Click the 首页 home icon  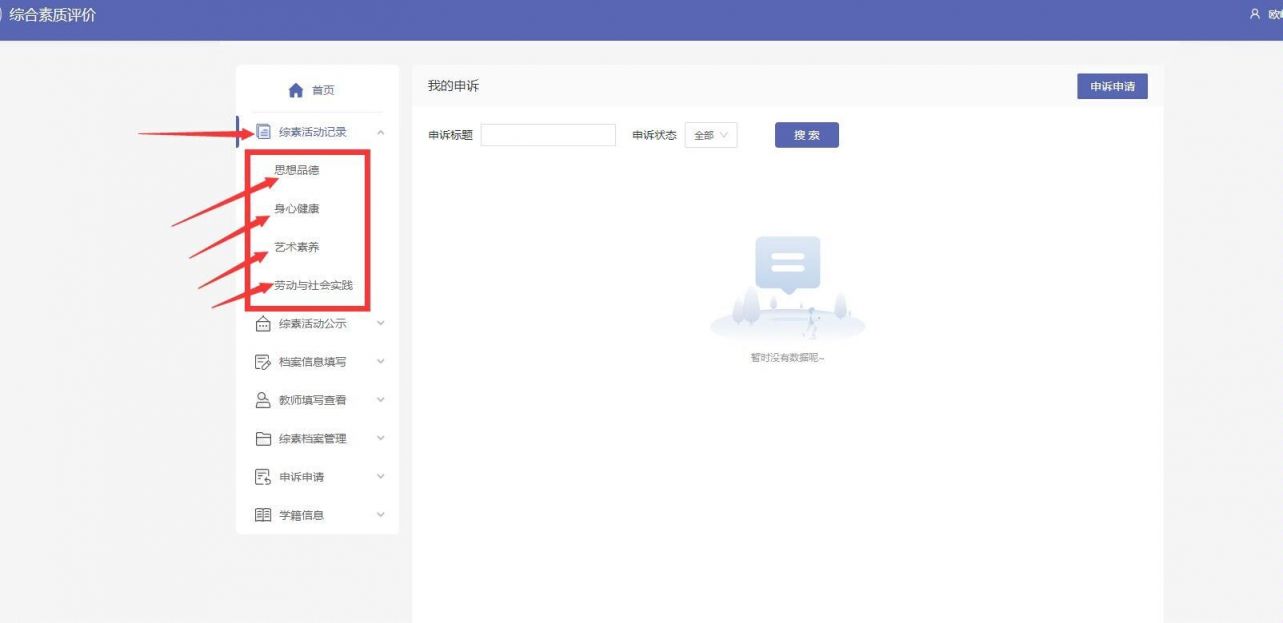pyautogui.click(x=295, y=90)
